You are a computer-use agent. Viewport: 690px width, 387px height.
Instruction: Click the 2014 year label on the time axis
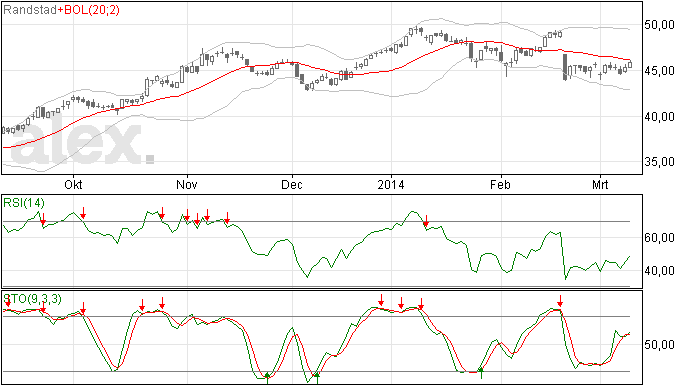391,184
